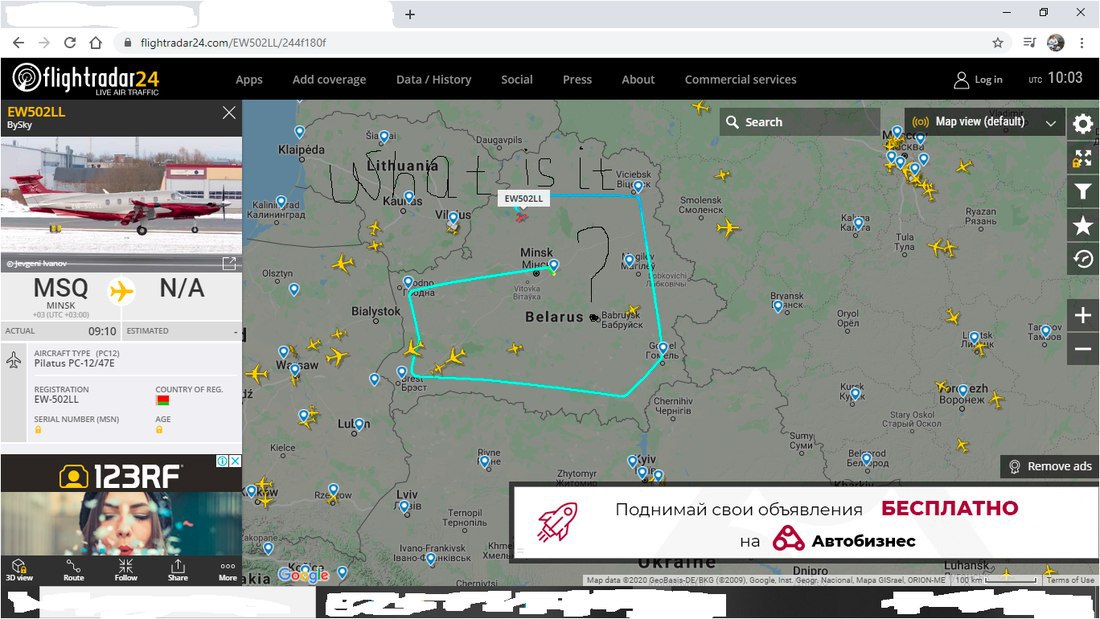Open the 123RF advertisement
1100x619 pixels.
[x=121, y=504]
